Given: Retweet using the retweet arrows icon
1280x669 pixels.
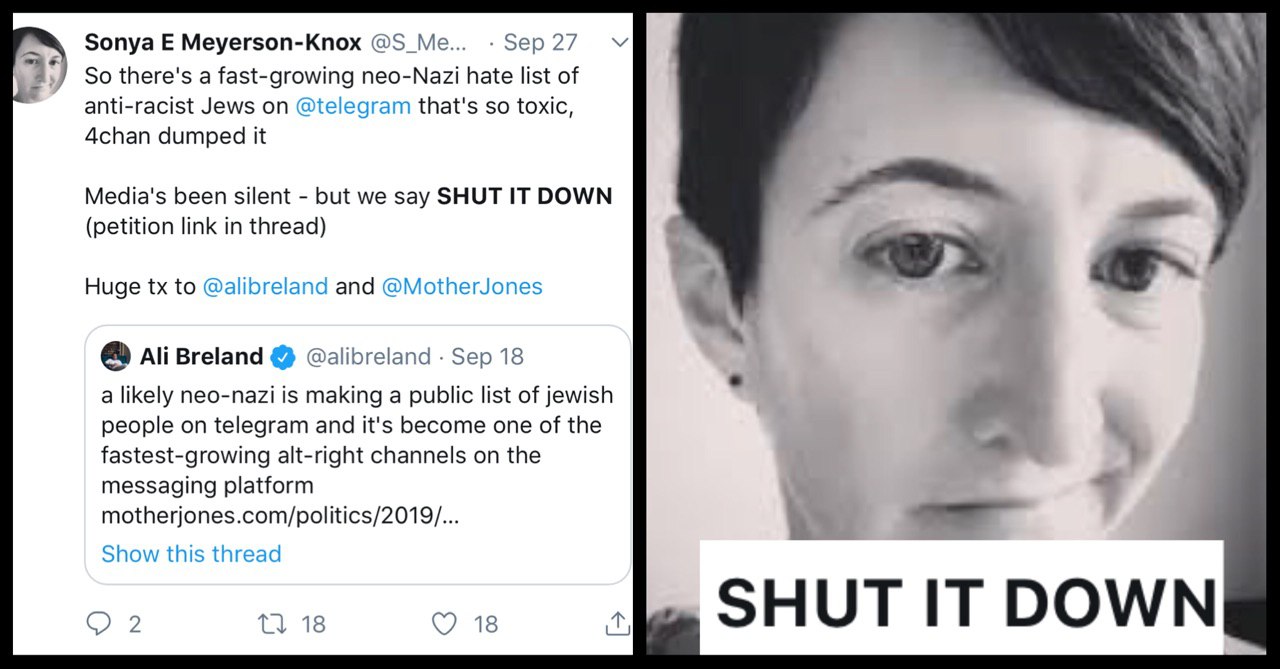Looking at the screenshot, I should point(272,624).
